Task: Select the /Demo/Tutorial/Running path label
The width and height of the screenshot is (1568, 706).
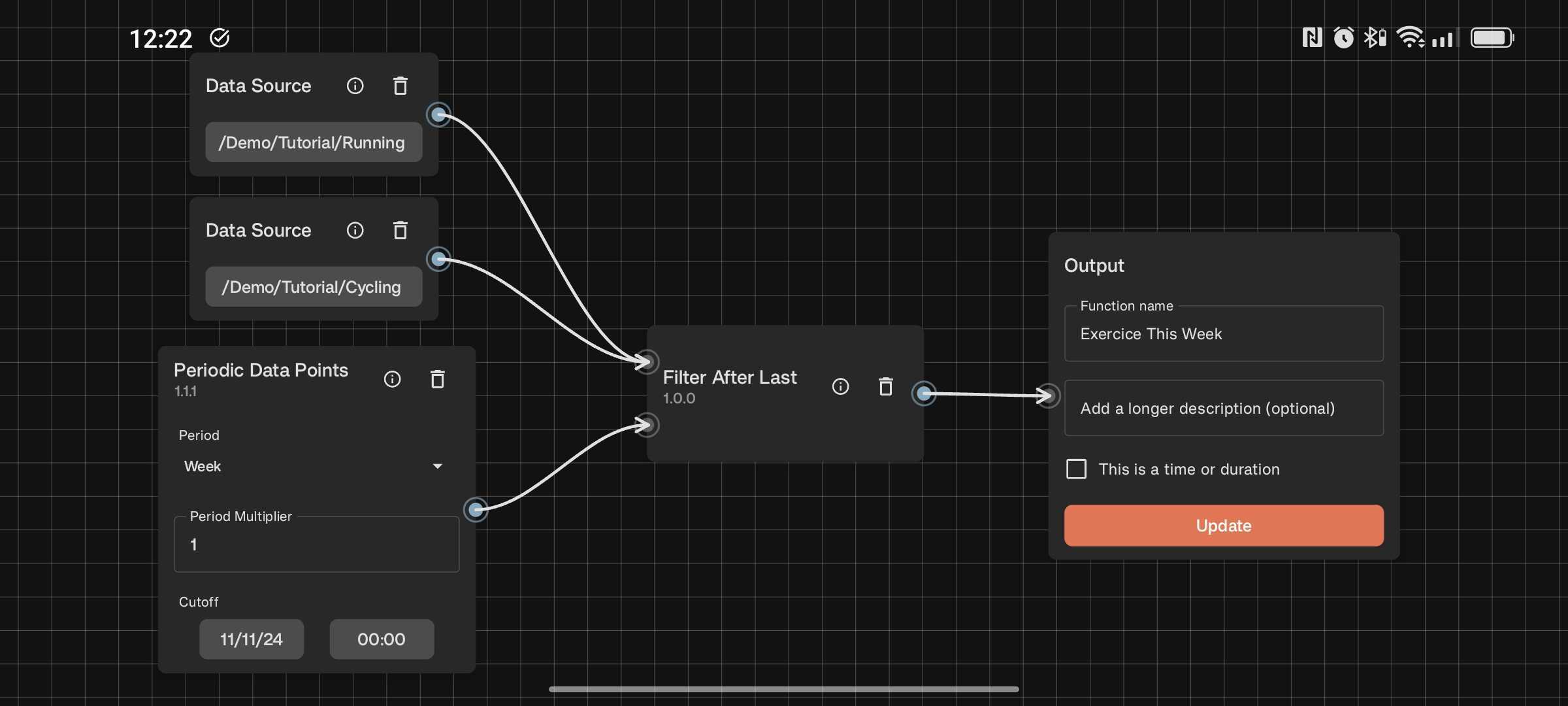Action: click(x=313, y=142)
